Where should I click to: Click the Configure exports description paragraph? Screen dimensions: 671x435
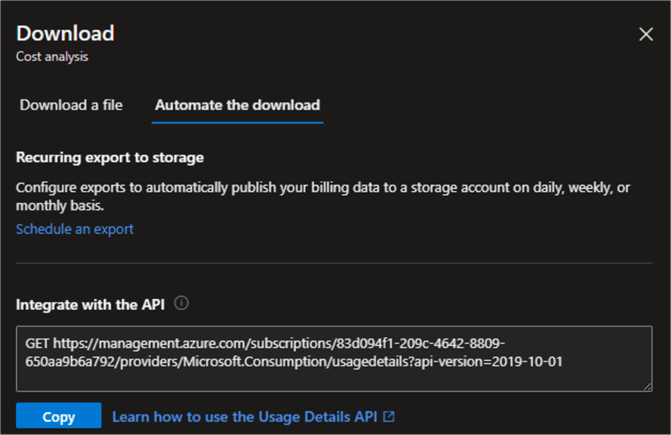(x=320, y=196)
